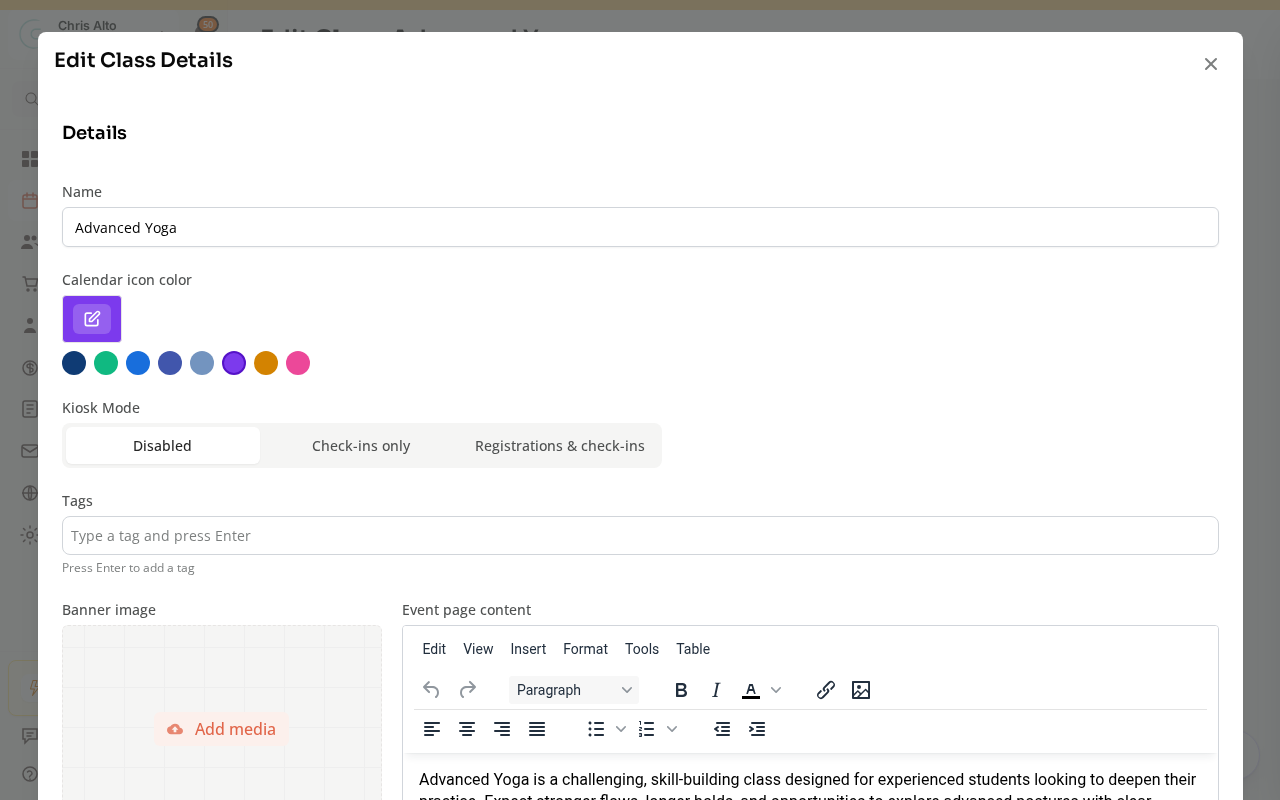Image resolution: width=1280 pixels, height=800 pixels.
Task: Align text left
Action: pyautogui.click(x=432, y=729)
